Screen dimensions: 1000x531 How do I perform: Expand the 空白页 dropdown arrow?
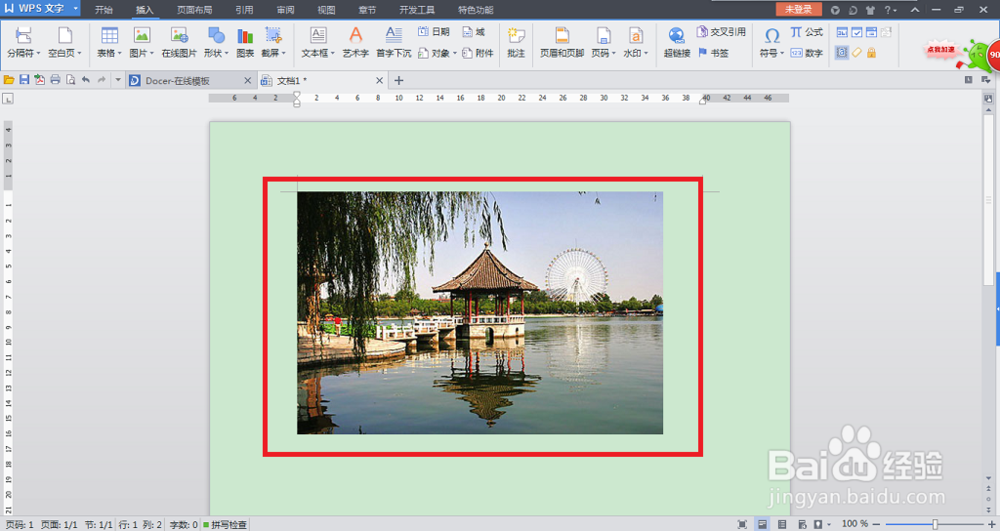[x=79, y=54]
